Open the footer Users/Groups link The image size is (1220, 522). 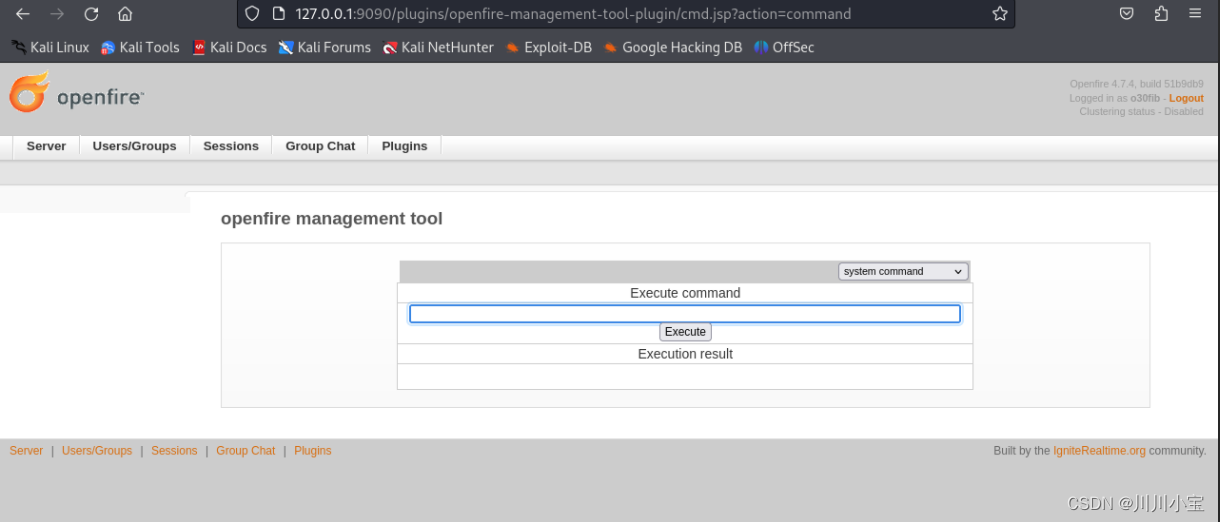point(97,451)
